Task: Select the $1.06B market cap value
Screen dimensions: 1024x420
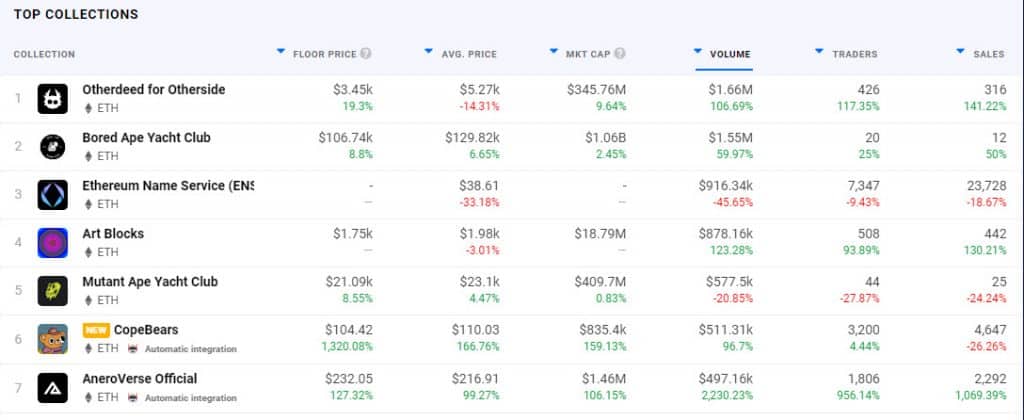Action: [605, 138]
